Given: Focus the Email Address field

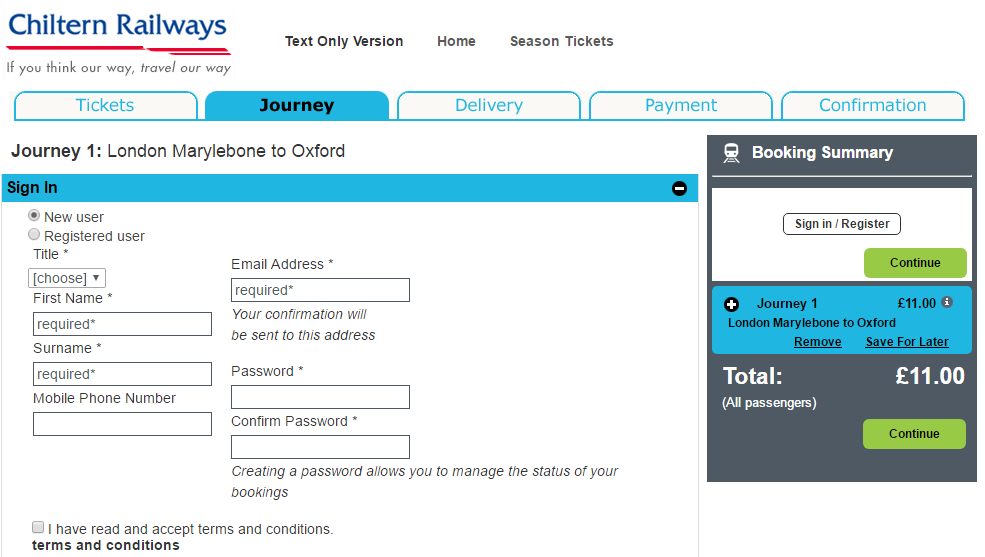Looking at the screenshot, I should (x=320, y=290).
